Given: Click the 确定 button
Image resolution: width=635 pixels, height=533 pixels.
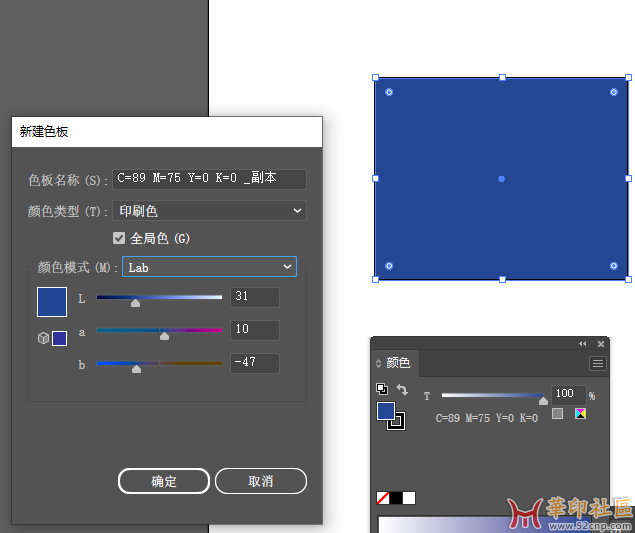Looking at the screenshot, I should [164, 481].
